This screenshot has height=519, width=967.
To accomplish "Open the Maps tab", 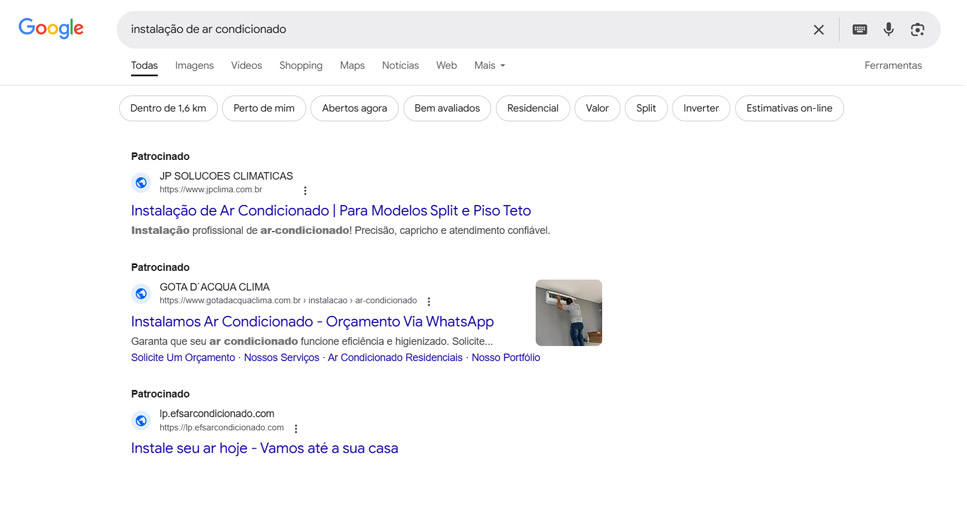I will click(352, 65).
